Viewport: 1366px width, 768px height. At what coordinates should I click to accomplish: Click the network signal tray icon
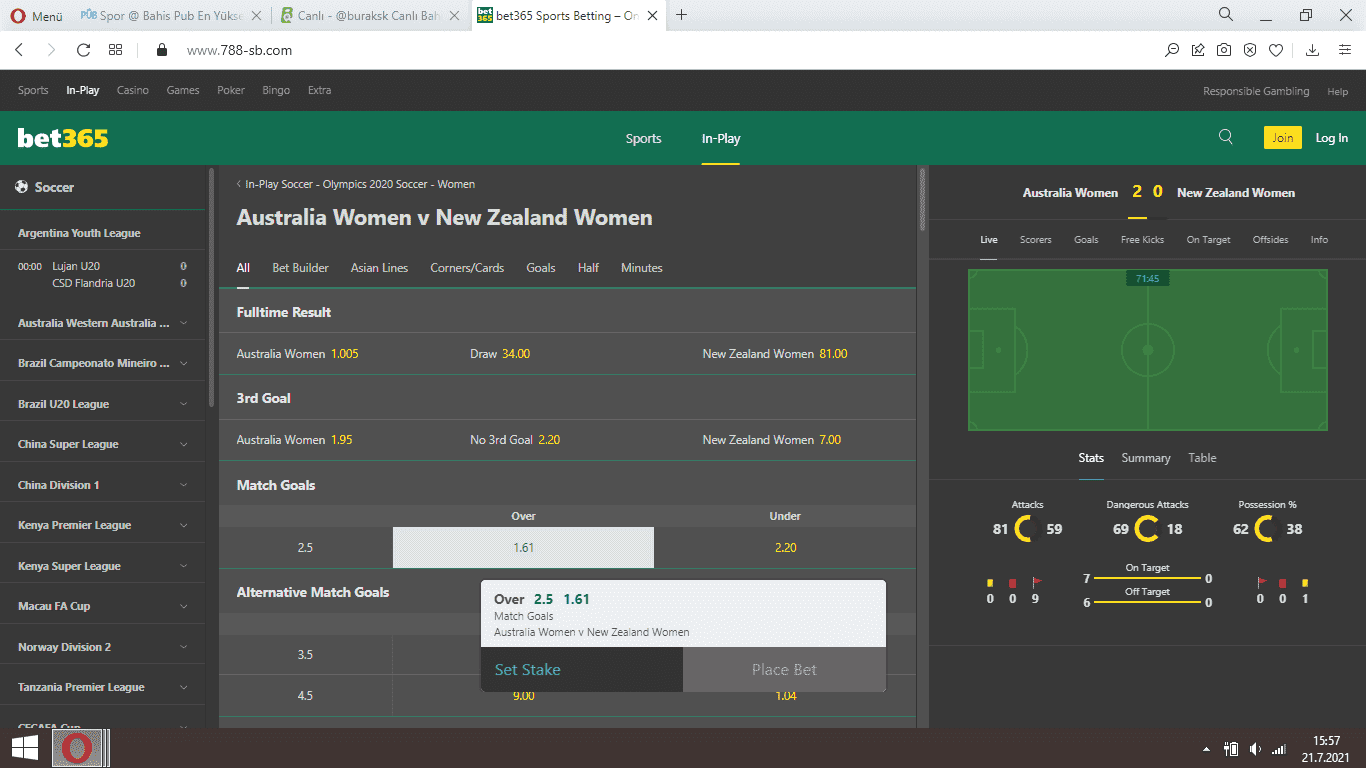click(1279, 749)
